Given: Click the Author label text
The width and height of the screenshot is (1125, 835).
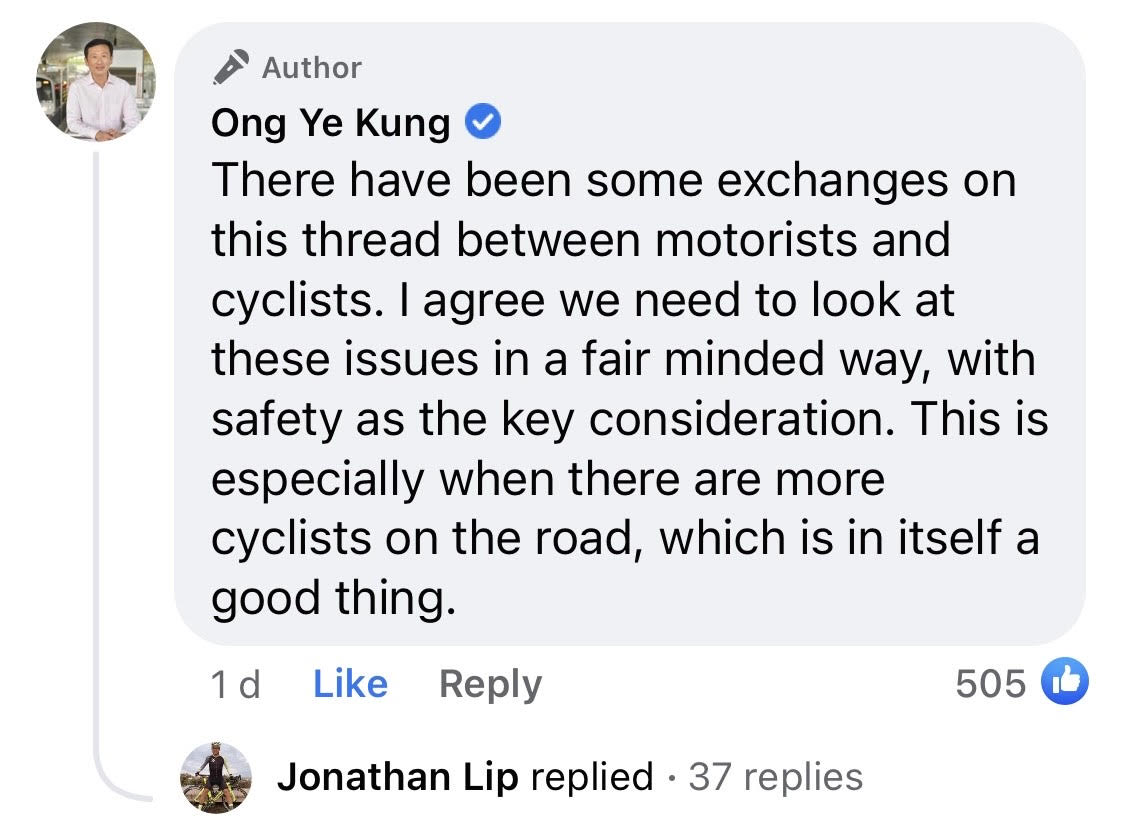Looking at the screenshot, I should click(311, 68).
